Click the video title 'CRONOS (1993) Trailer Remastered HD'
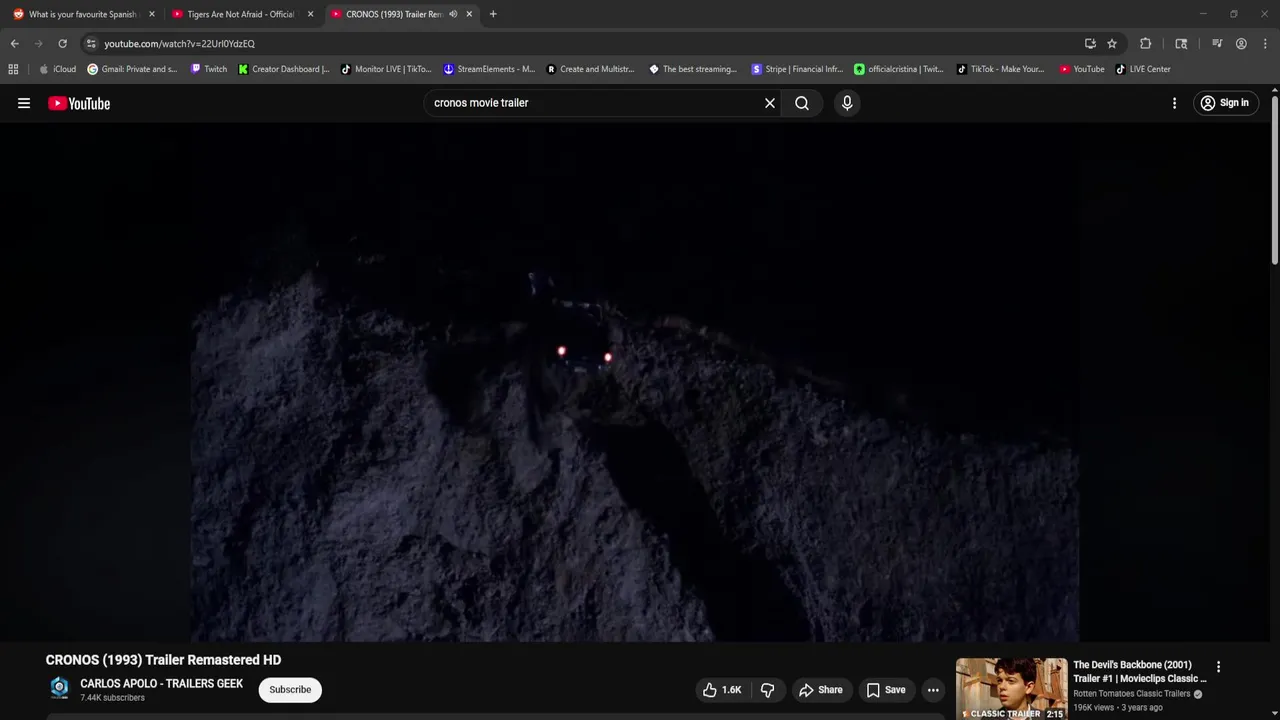 (163, 660)
